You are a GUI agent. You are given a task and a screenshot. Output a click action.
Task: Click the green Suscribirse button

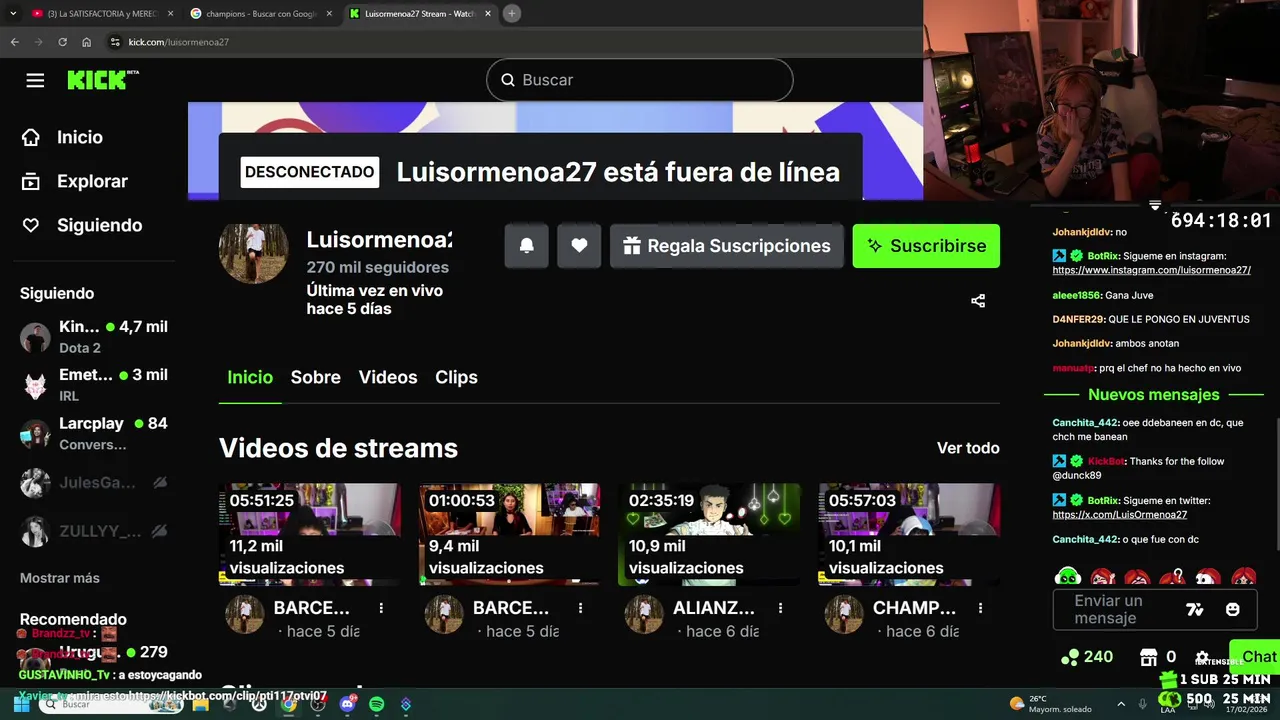[x=926, y=246]
